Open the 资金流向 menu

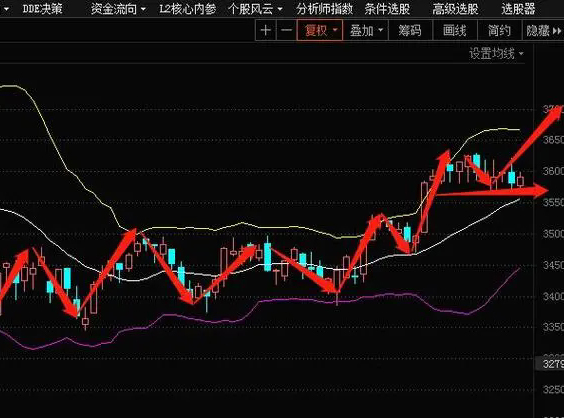pyautogui.click(x=118, y=9)
